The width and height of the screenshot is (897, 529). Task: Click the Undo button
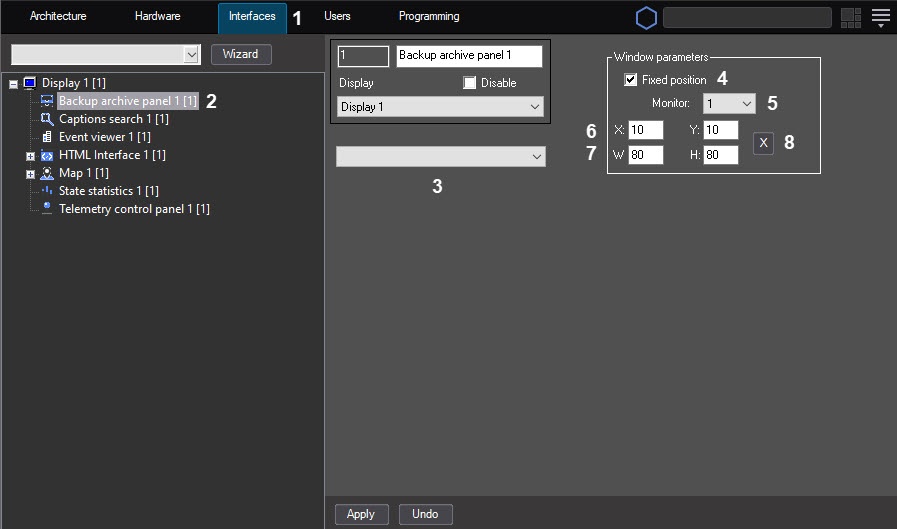[425, 514]
